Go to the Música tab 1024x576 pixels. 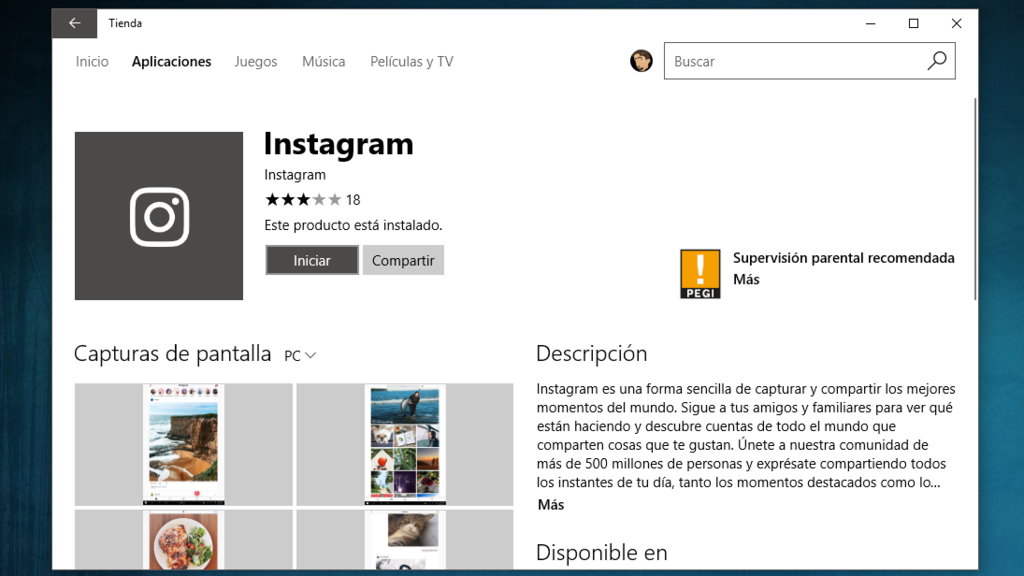324,61
